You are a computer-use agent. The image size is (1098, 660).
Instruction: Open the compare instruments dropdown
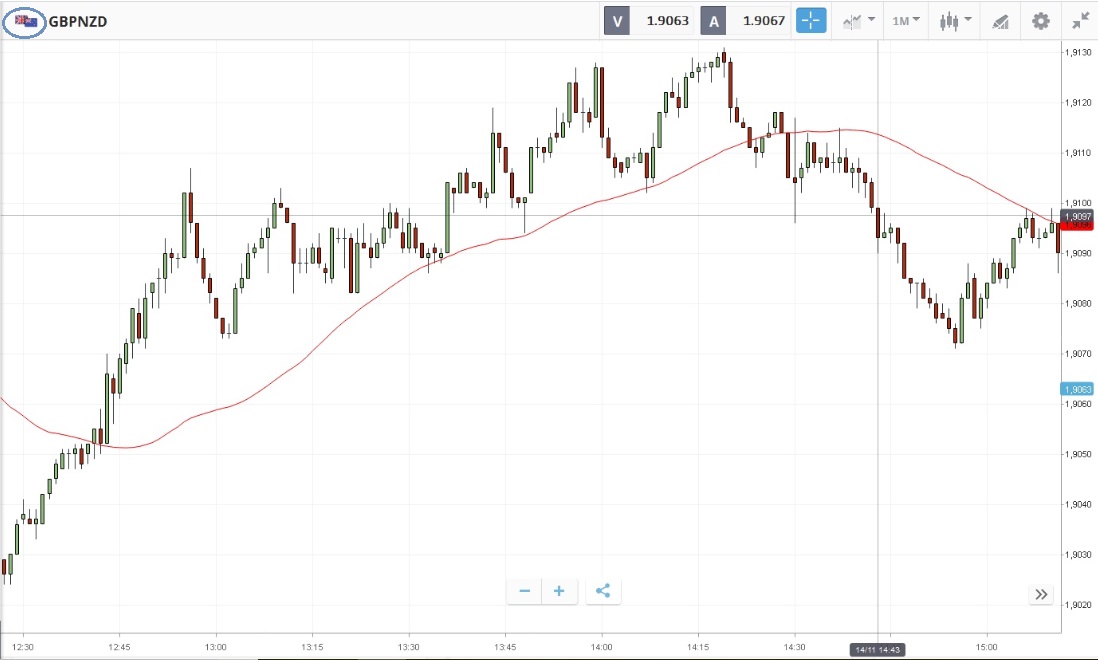(x=859, y=20)
